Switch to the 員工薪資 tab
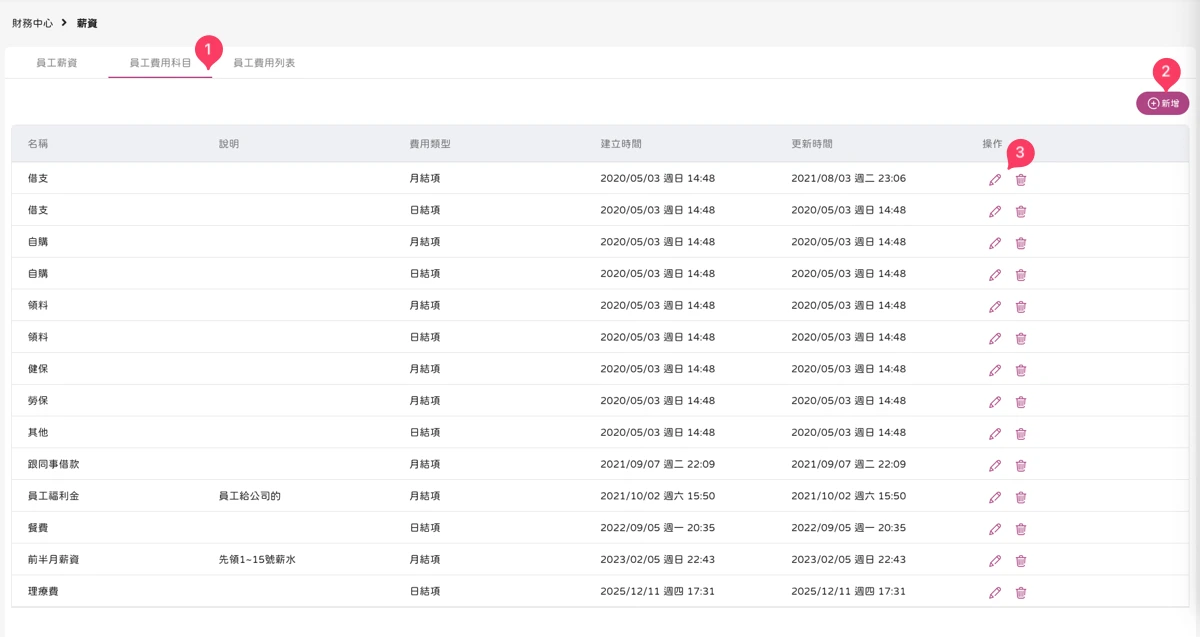The image size is (1200, 637). coord(56,63)
